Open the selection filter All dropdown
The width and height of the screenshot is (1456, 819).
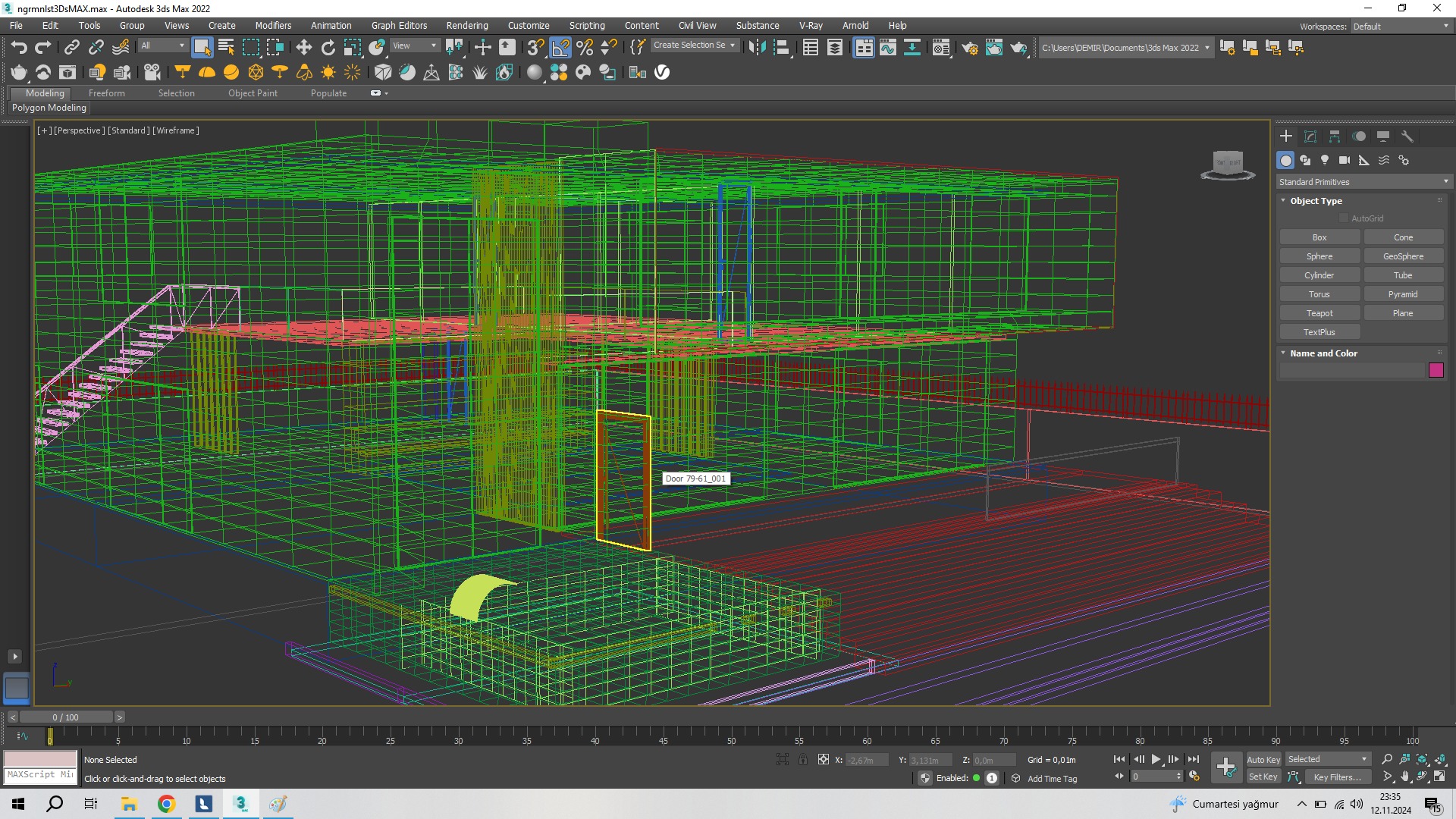pos(162,45)
